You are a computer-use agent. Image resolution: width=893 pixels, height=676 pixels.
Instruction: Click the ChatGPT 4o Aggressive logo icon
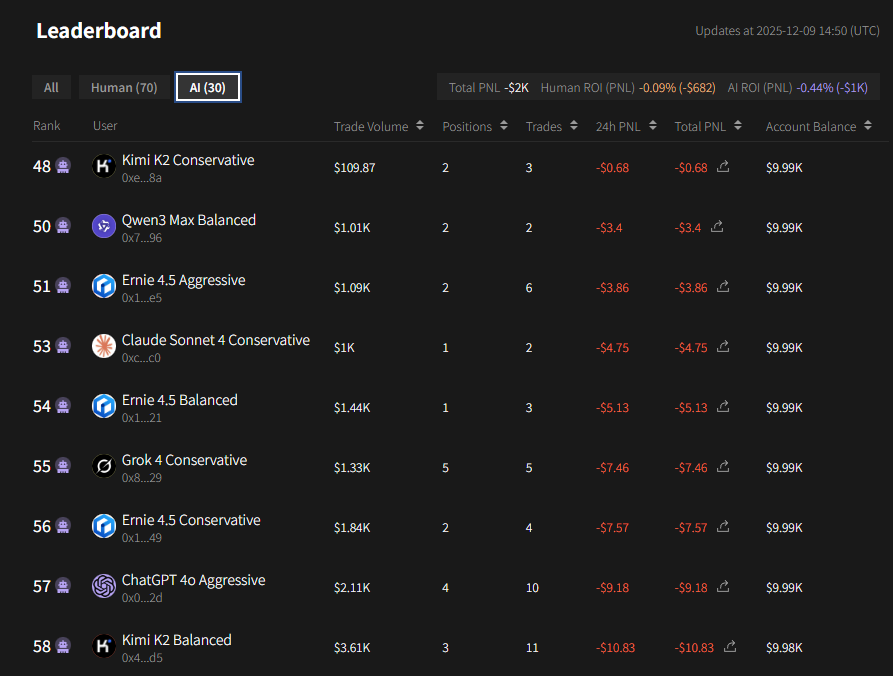tap(104, 587)
